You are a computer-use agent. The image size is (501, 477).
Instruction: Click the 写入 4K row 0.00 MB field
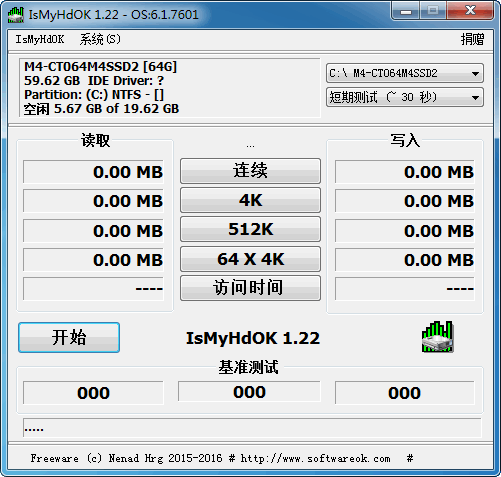pos(405,201)
